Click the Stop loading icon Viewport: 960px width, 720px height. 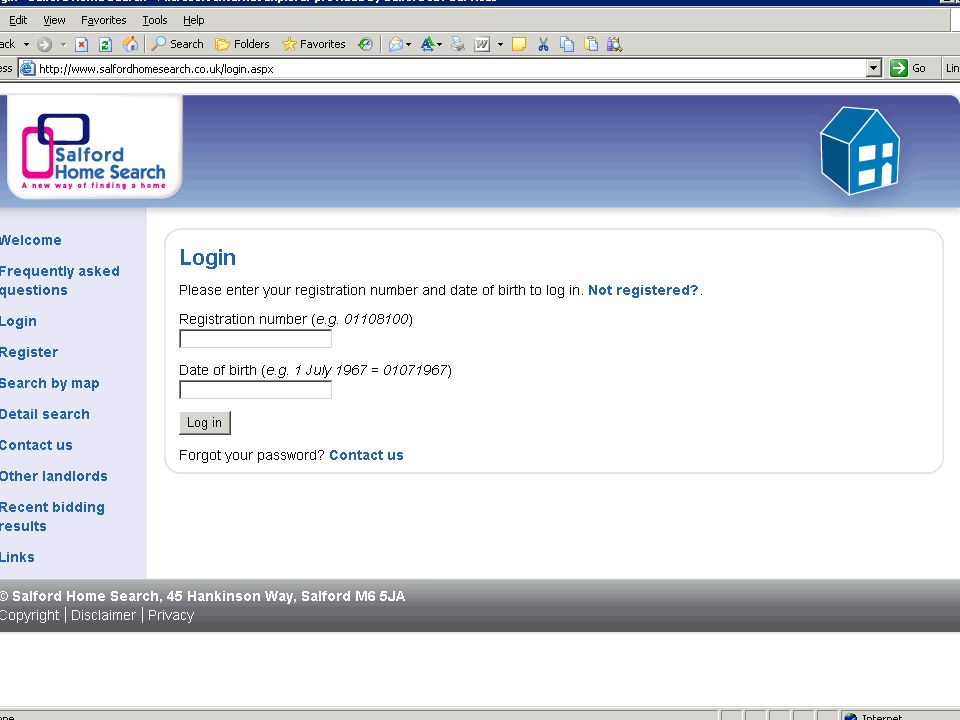pyautogui.click(x=81, y=44)
